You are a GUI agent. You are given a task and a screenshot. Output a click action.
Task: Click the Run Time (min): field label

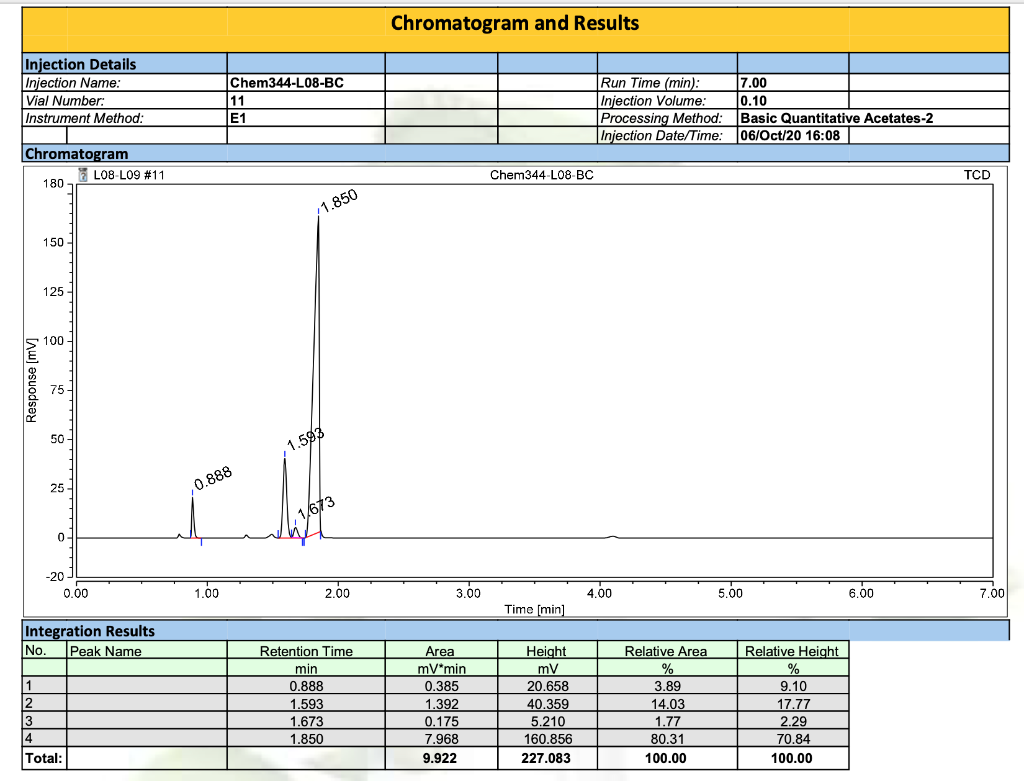coord(650,83)
